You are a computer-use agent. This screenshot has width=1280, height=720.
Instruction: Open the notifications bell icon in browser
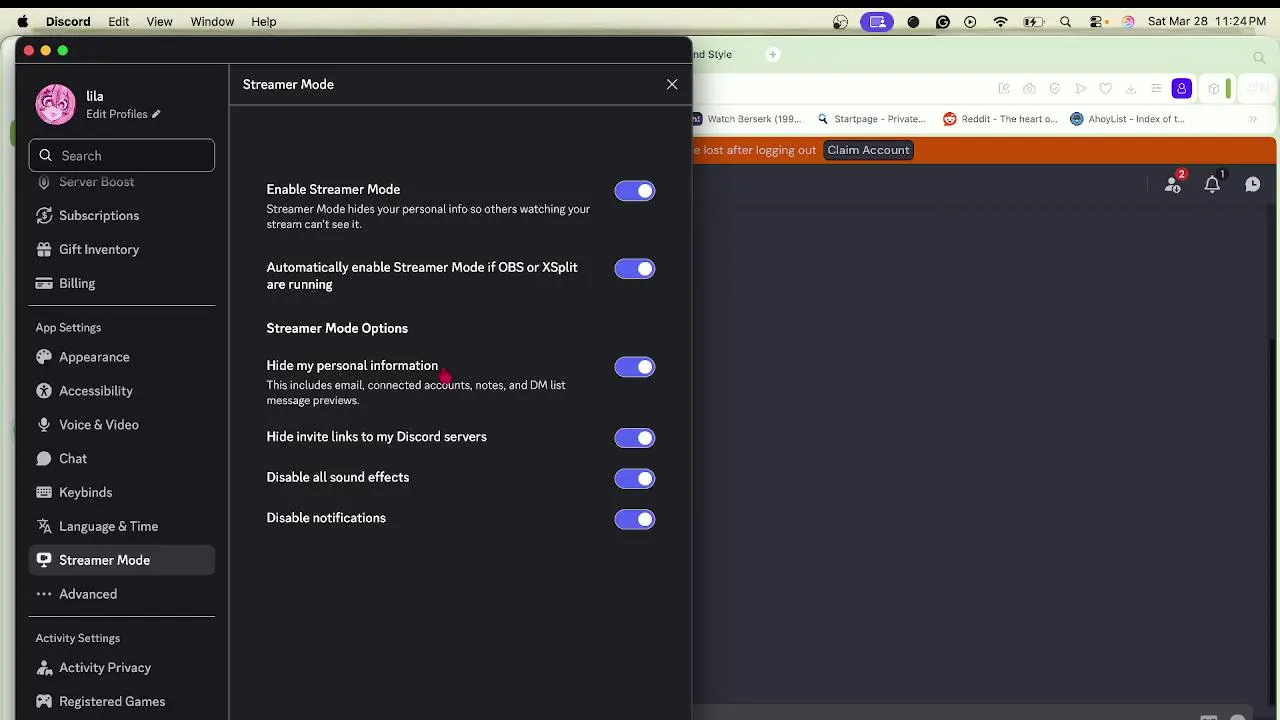(x=1213, y=184)
